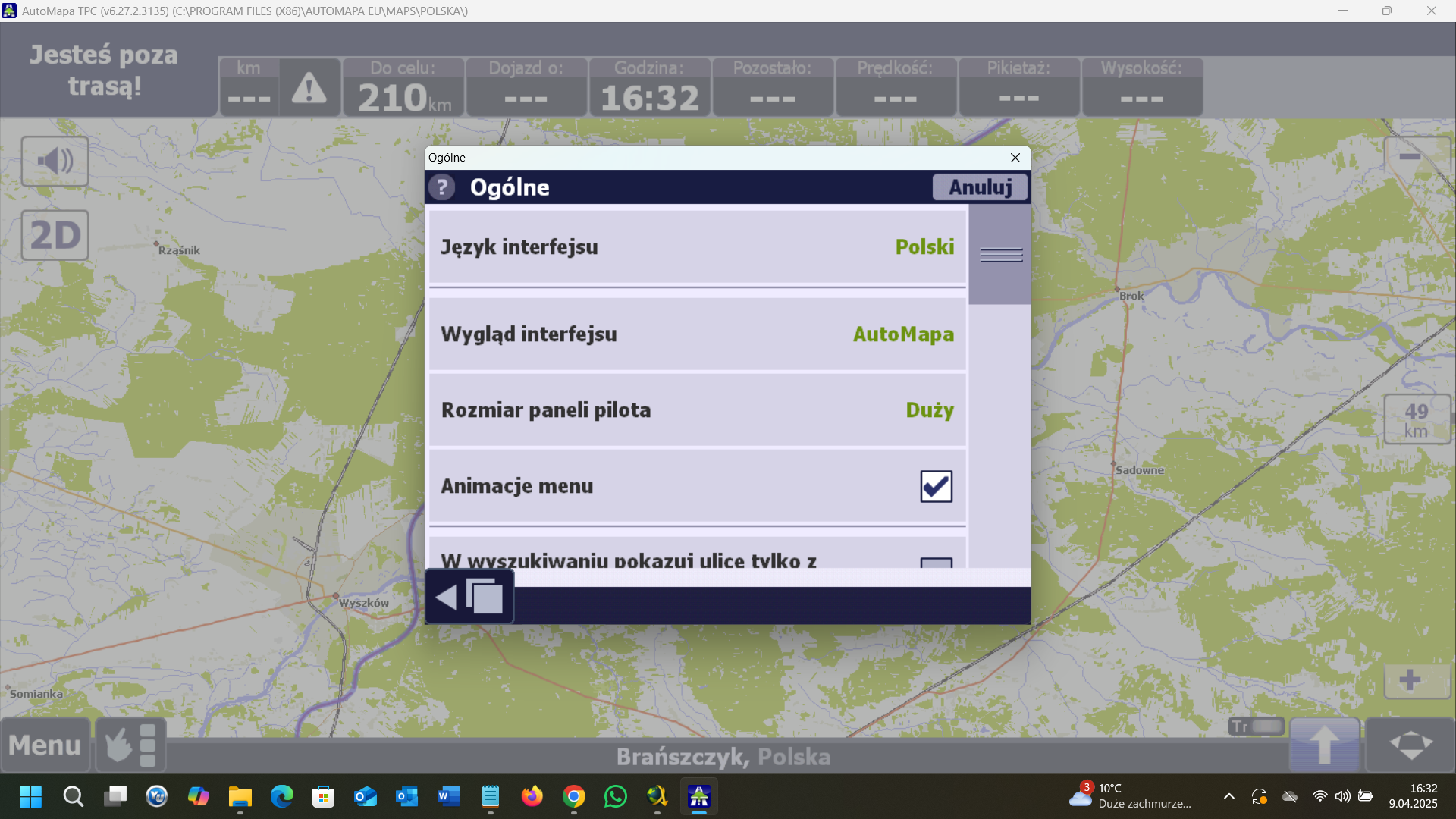Screen dimensions: 1456x819
Task: Click the 49 km scale indicator
Action: click(x=1416, y=419)
